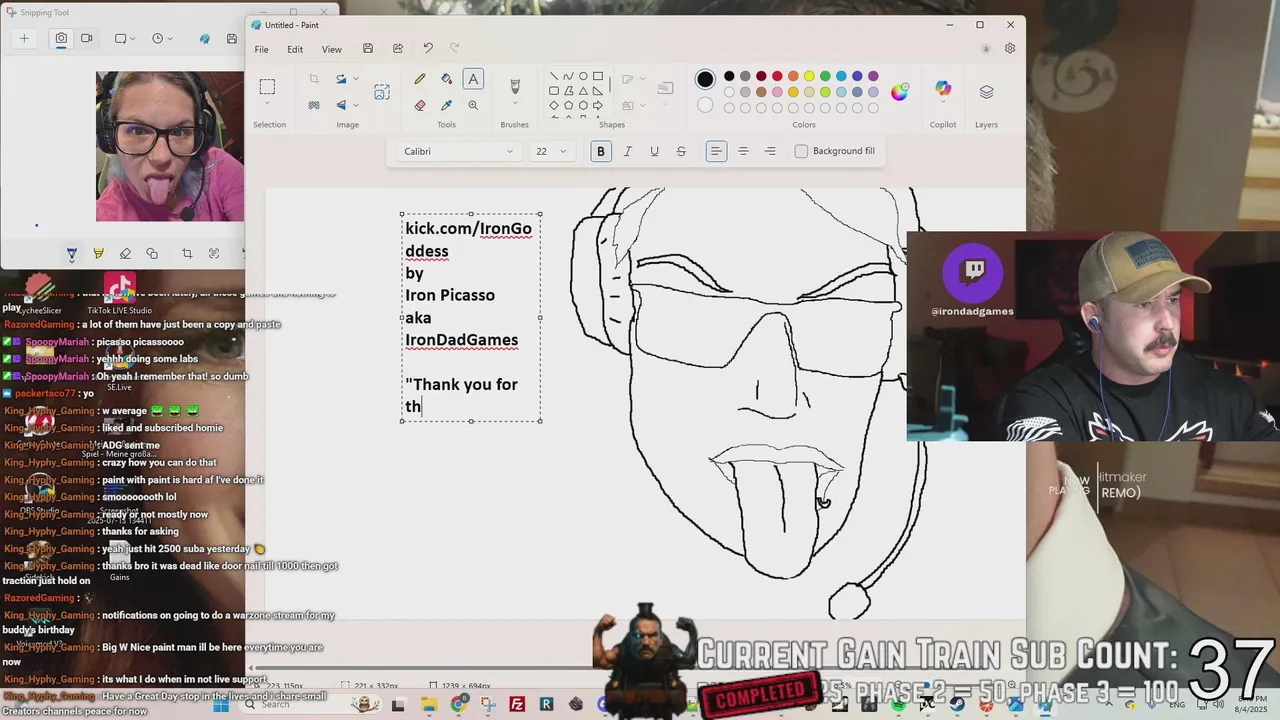1280x720 pixels.
Task: Toggle Bold text formatting
Action: (600, 151)
